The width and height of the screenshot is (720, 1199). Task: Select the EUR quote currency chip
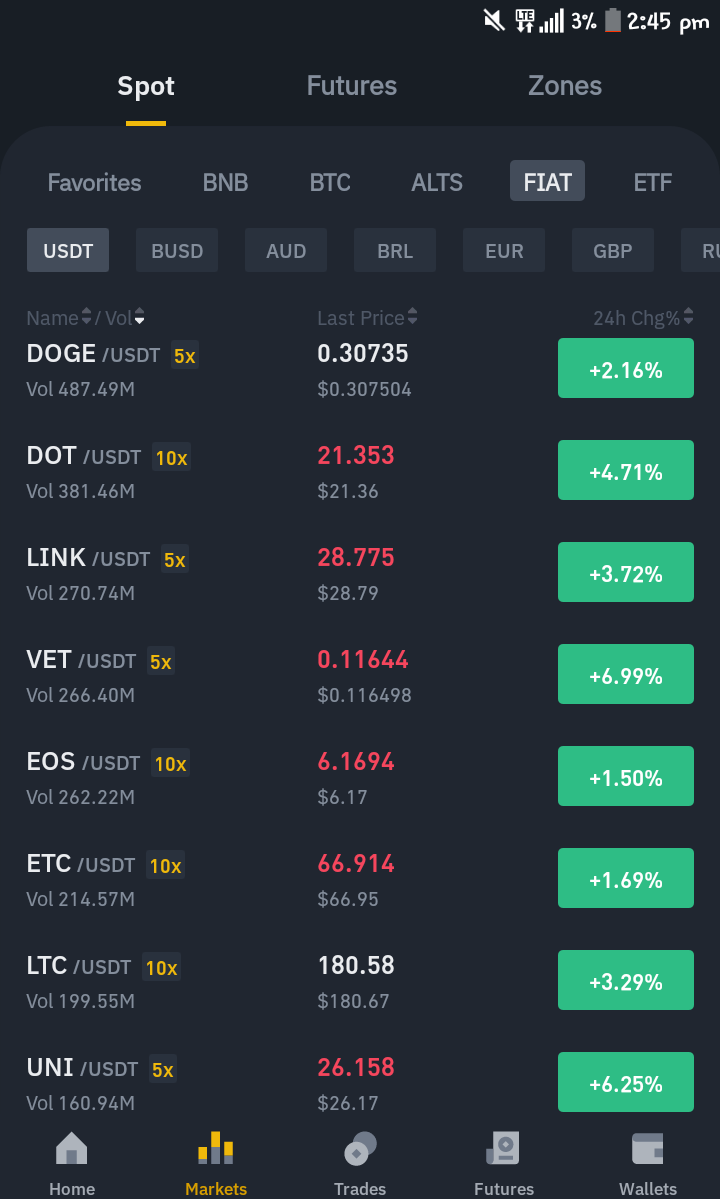(504, 250)
